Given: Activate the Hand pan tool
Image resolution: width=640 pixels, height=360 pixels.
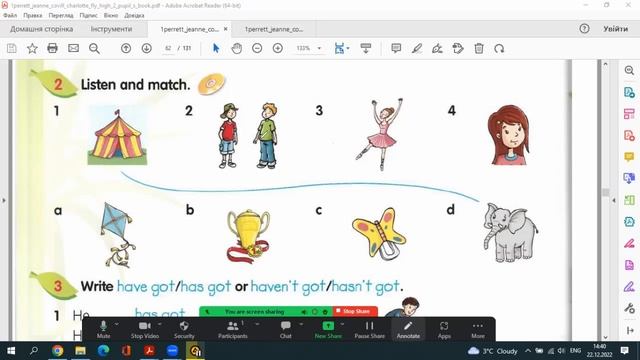Looking at the screenshot, I should tap(237, 48).
